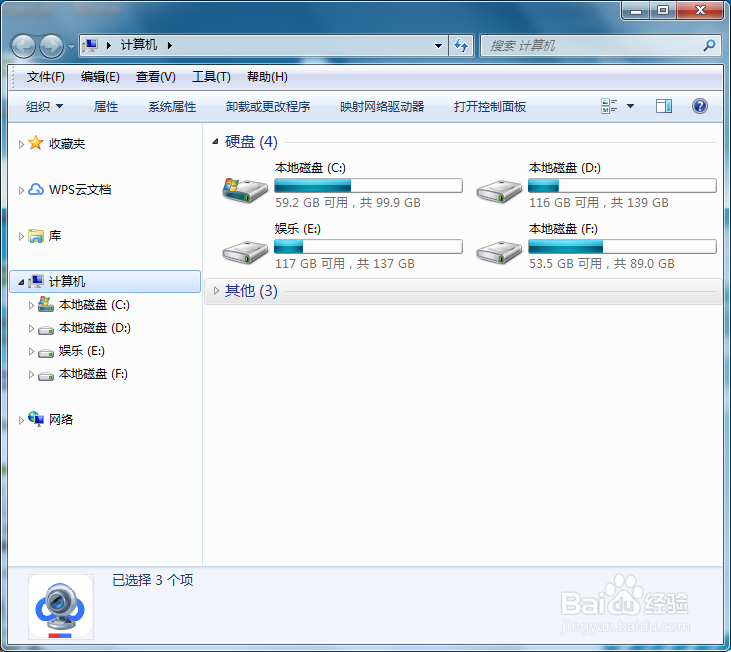Toggle the preview pane icon
Image resolution: width=731 pixels, height=652 pixels.
tap(664, 106)
